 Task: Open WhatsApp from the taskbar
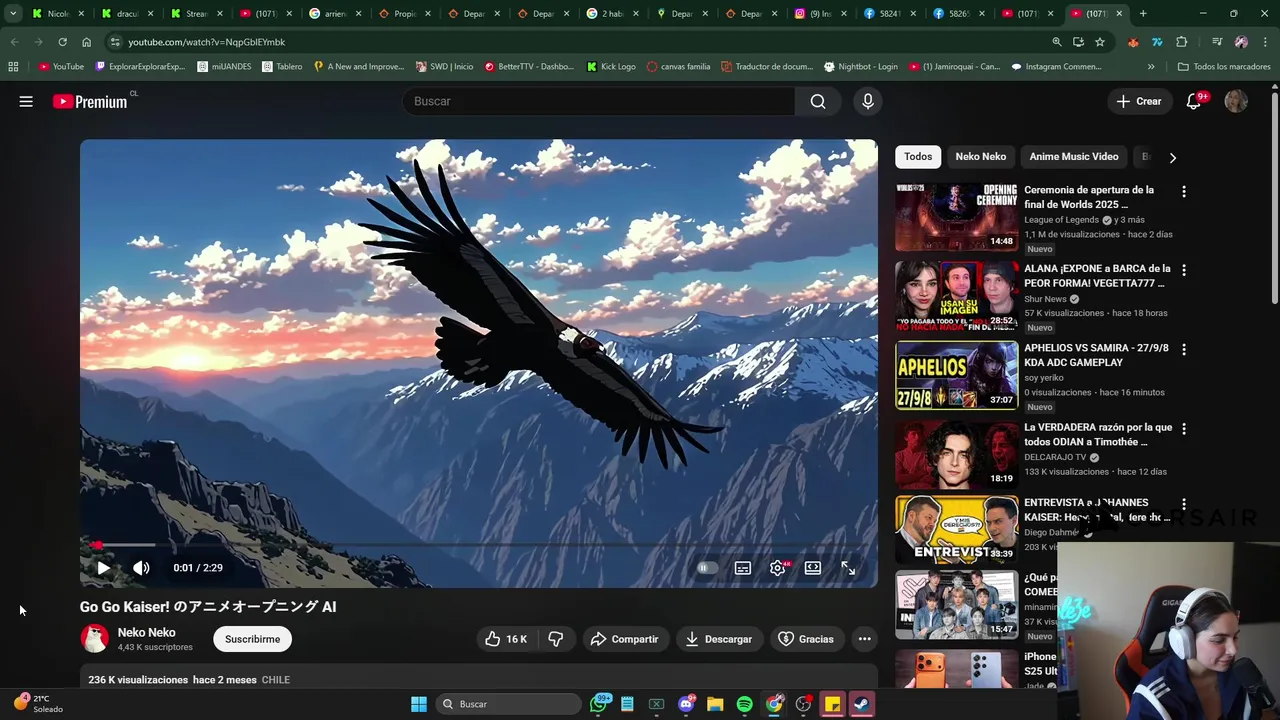599,704
